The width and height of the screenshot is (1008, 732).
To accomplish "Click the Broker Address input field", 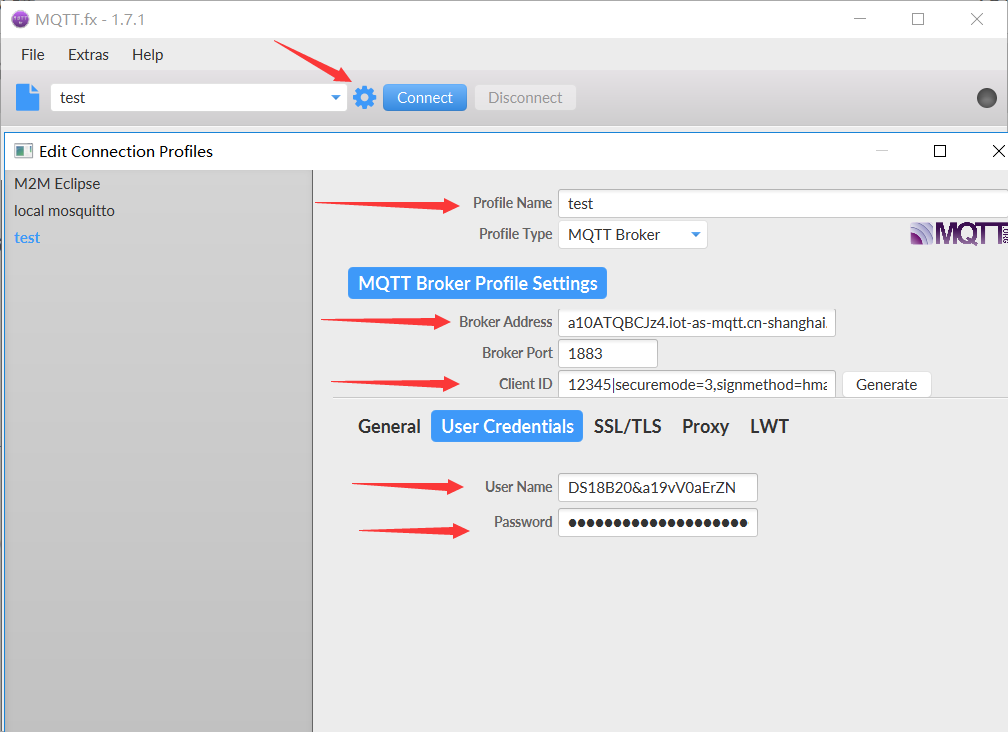I will click(697, 323).
